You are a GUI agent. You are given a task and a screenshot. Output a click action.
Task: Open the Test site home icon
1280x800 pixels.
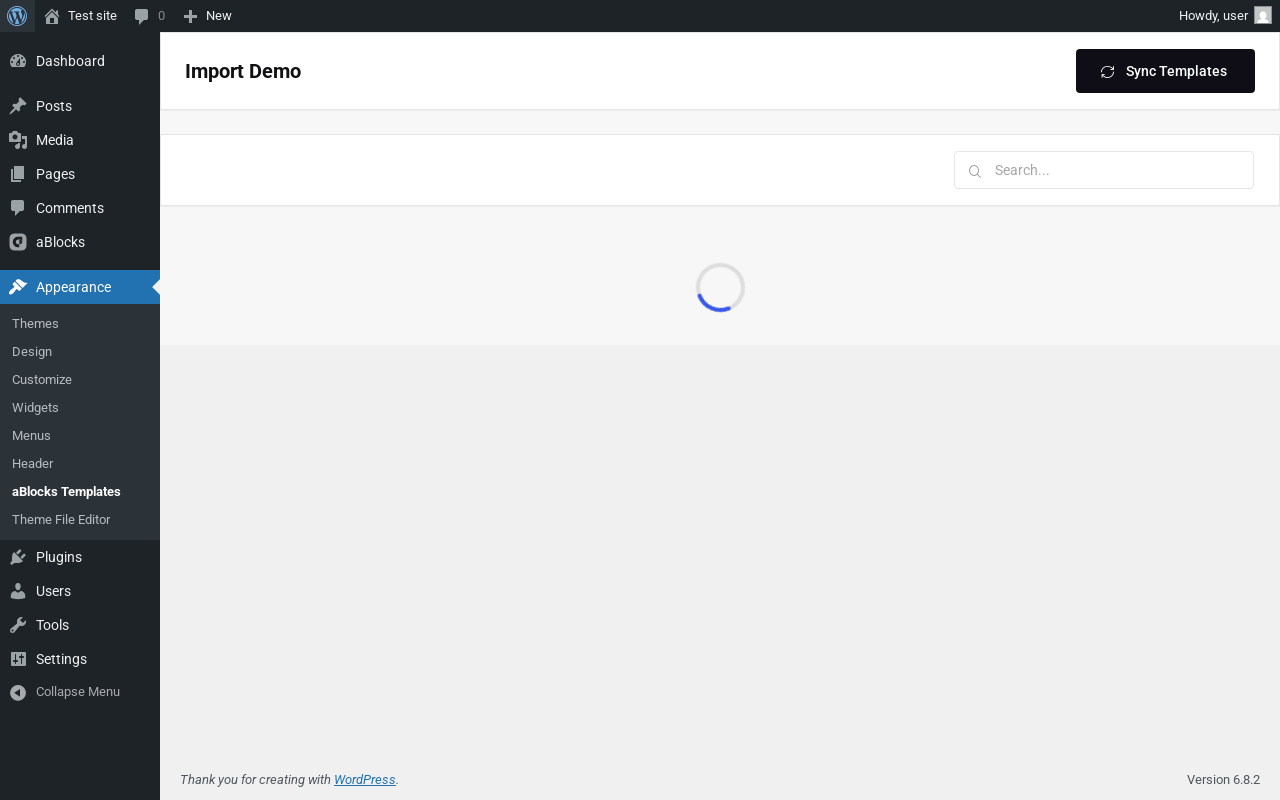click(52, 16)
